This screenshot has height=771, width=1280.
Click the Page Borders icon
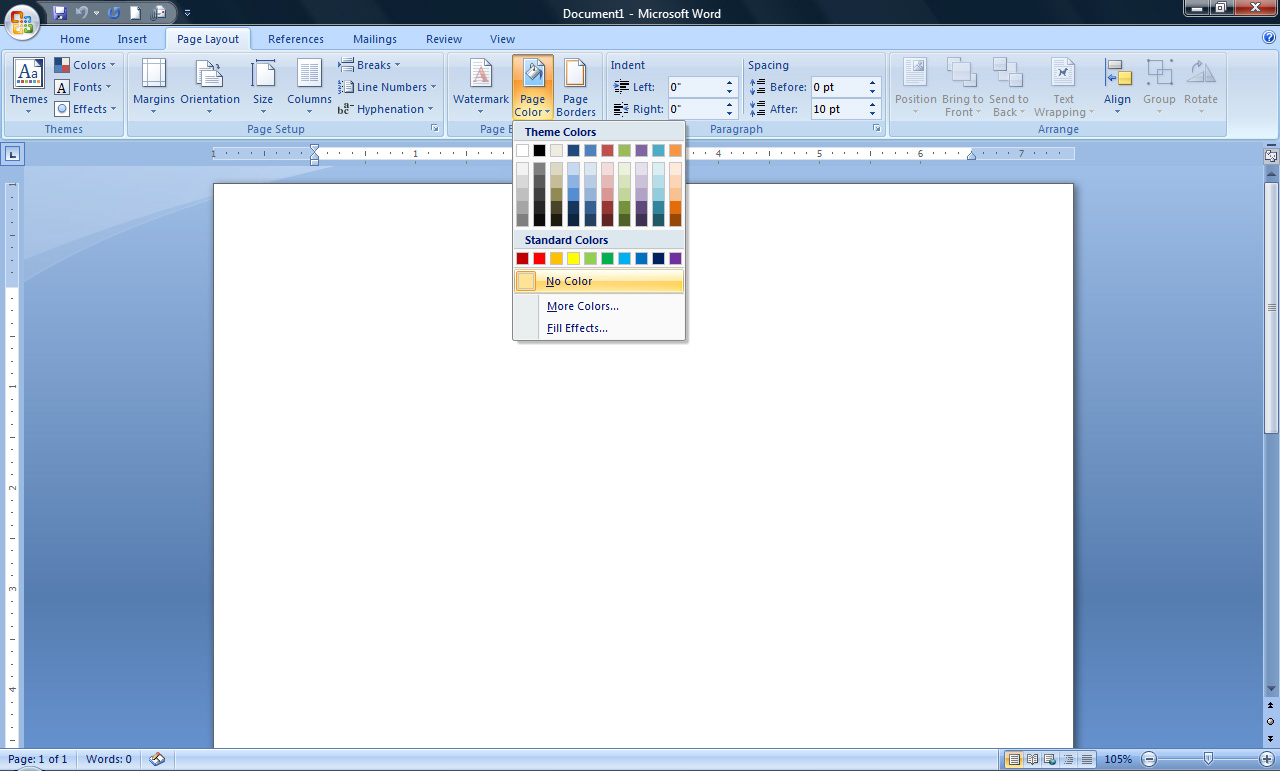tap(575, 86)
